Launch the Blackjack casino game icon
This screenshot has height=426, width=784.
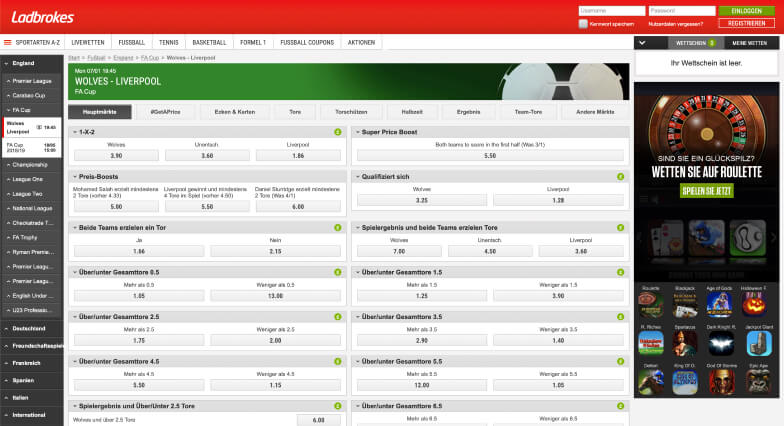click(685, 305)
